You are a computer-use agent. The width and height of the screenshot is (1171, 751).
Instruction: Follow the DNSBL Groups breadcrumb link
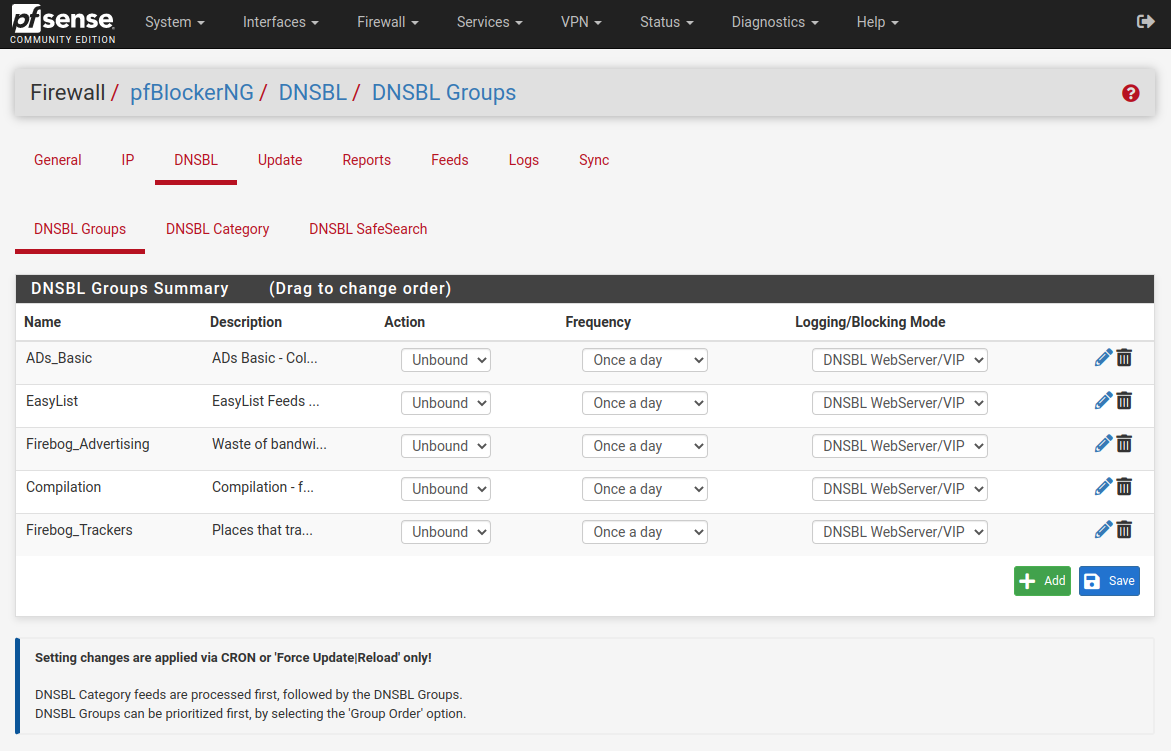(x=444, y=93)
